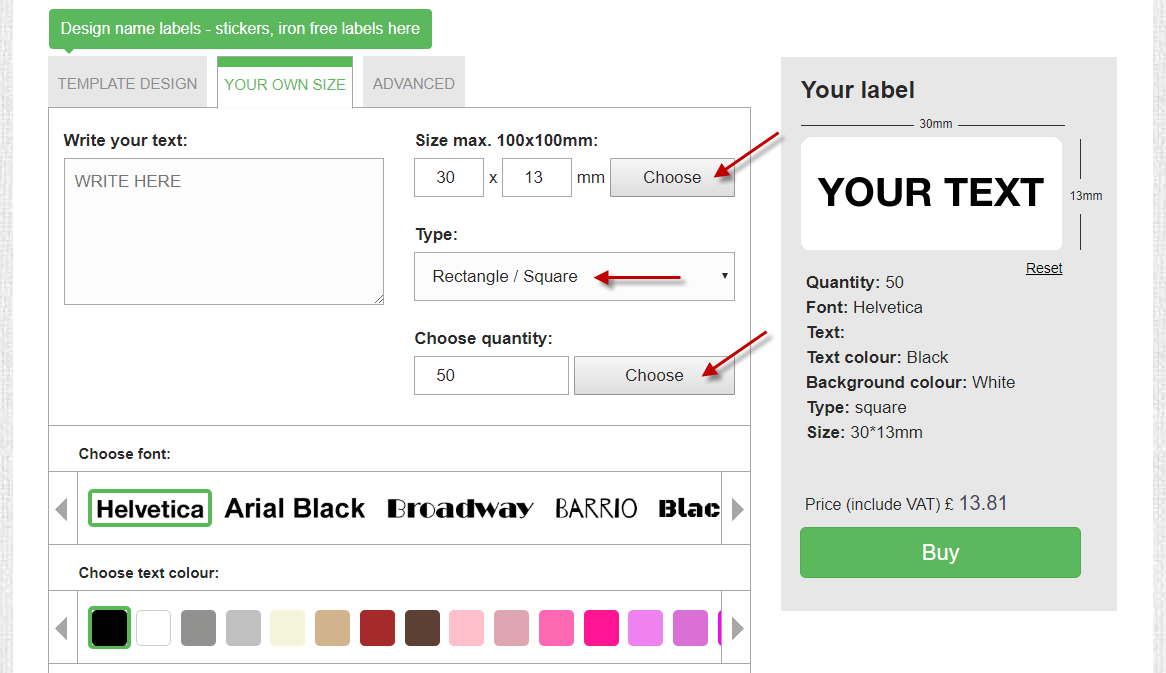Screen dimensions: 1166x673
Task: Click the 'Background colour: White' summary line
Action: (x=911, y=382)
